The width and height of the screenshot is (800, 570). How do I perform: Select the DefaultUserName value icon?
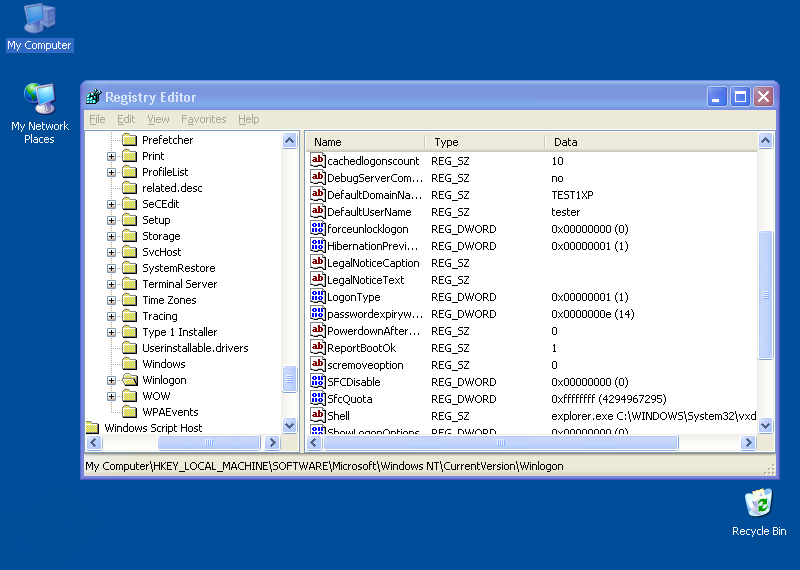(x=317, y=211)
